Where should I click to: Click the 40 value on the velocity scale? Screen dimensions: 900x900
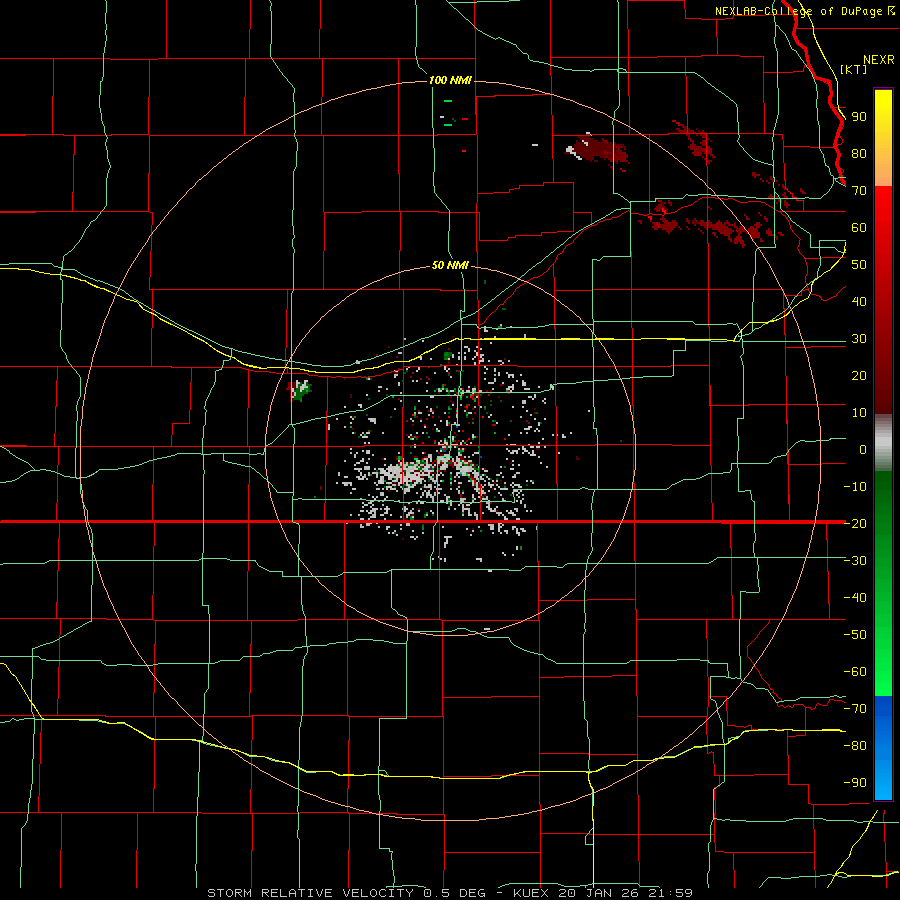pos(859,301)
